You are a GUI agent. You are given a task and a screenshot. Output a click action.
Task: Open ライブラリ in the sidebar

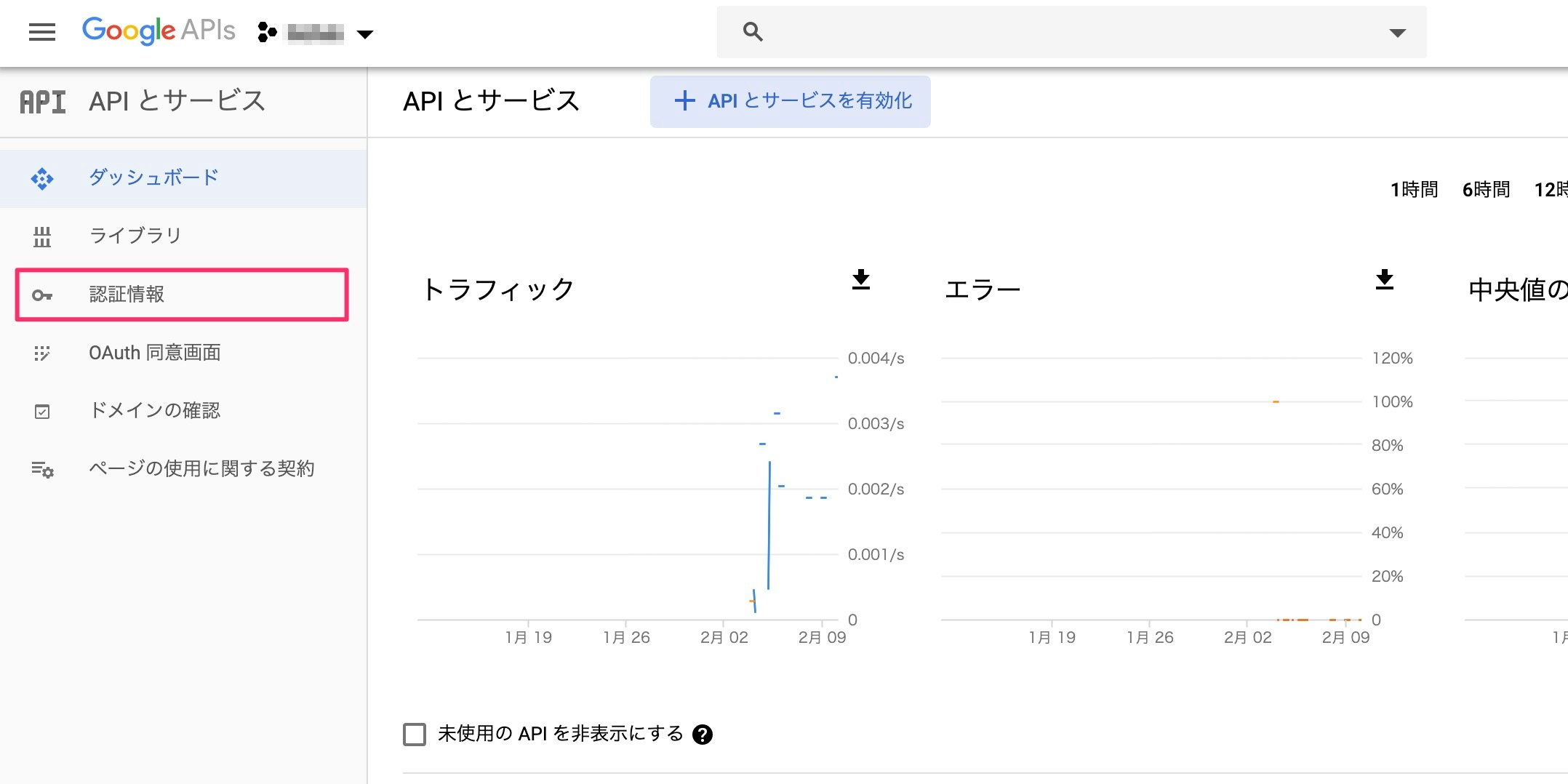tap(183, 236)
